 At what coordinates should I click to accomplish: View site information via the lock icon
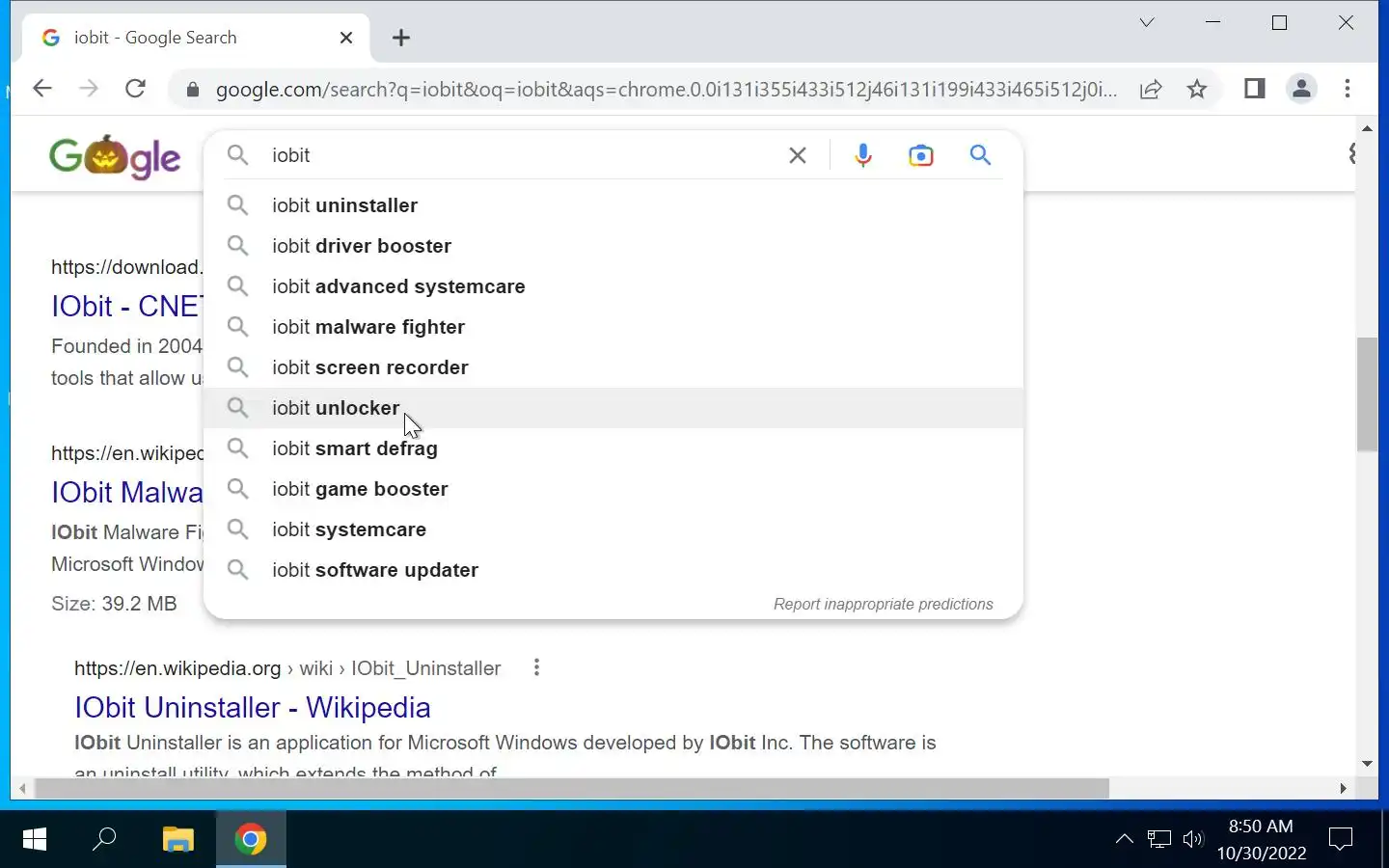point(193,90)
